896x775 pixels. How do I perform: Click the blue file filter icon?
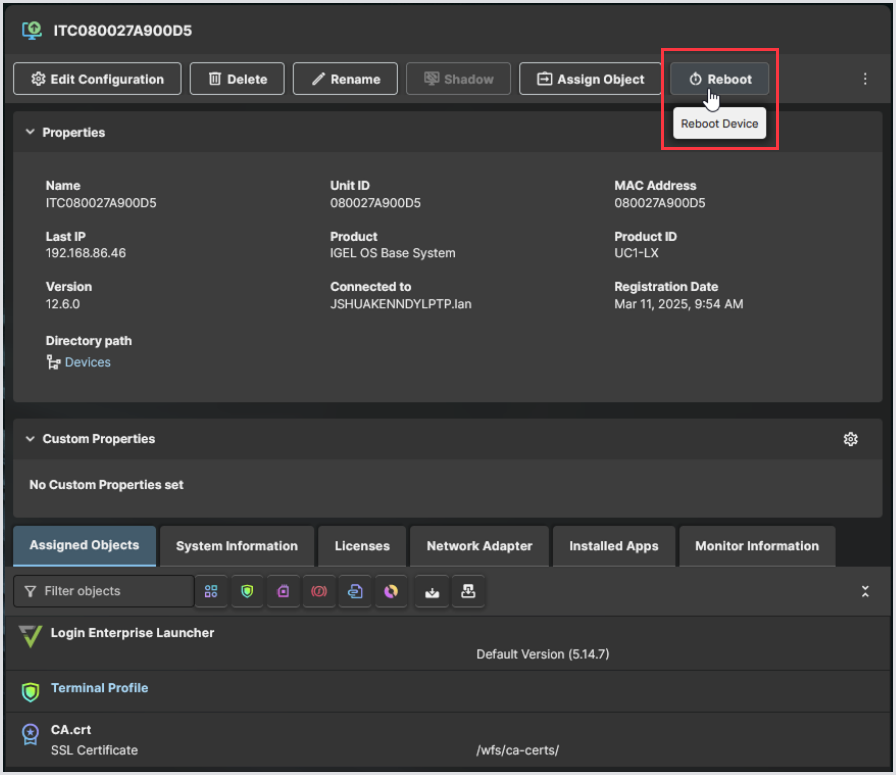[x=355, y=592]
